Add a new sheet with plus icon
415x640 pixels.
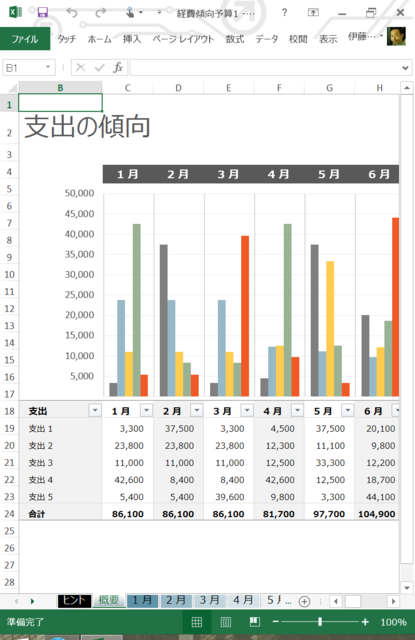point(304,601)
